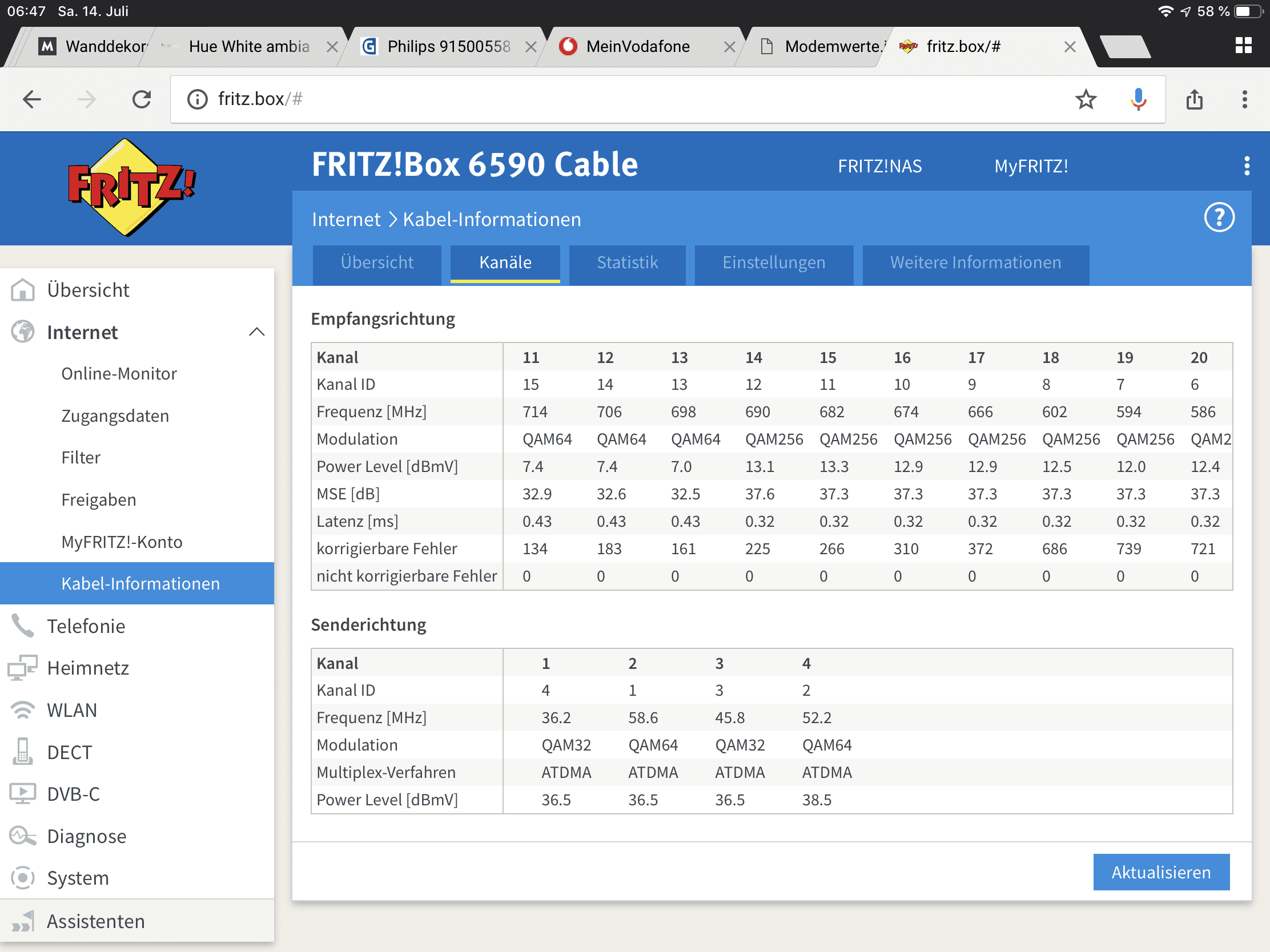
Task: Click upstream power level 38.5
Action: 817,800
